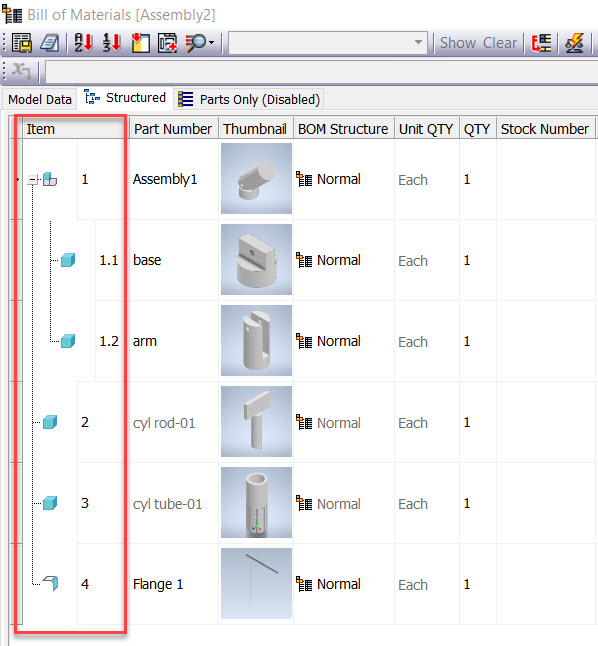Select the cyl tube-01 part number cell
This screenshot has width=598, height=646.
click(x=173, y=503)
